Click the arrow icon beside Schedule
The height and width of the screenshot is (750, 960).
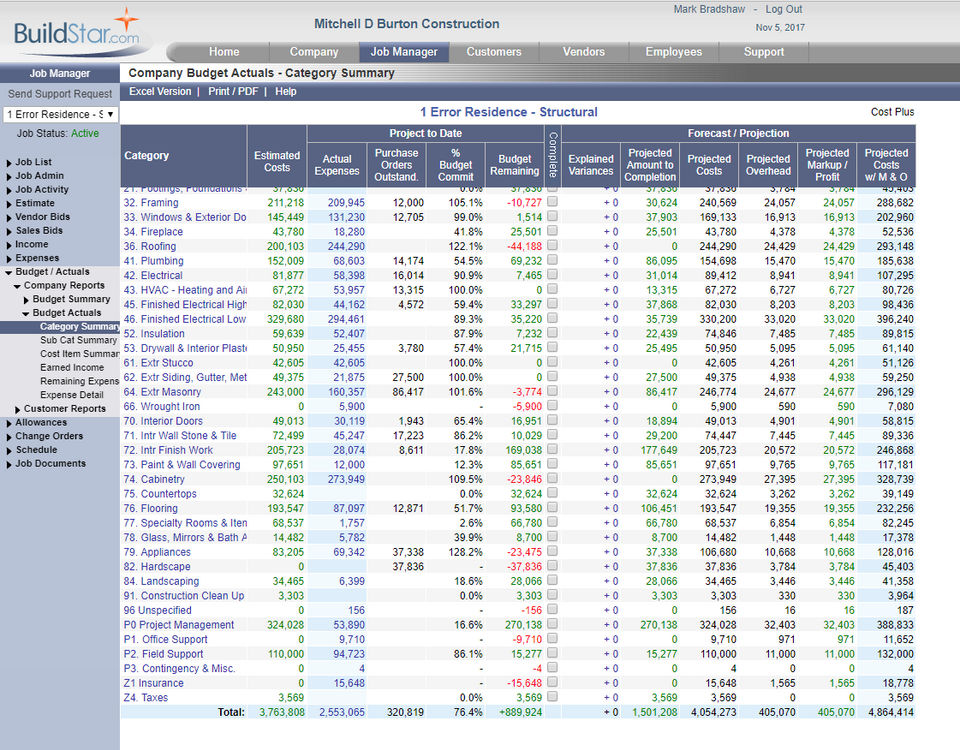9,451
